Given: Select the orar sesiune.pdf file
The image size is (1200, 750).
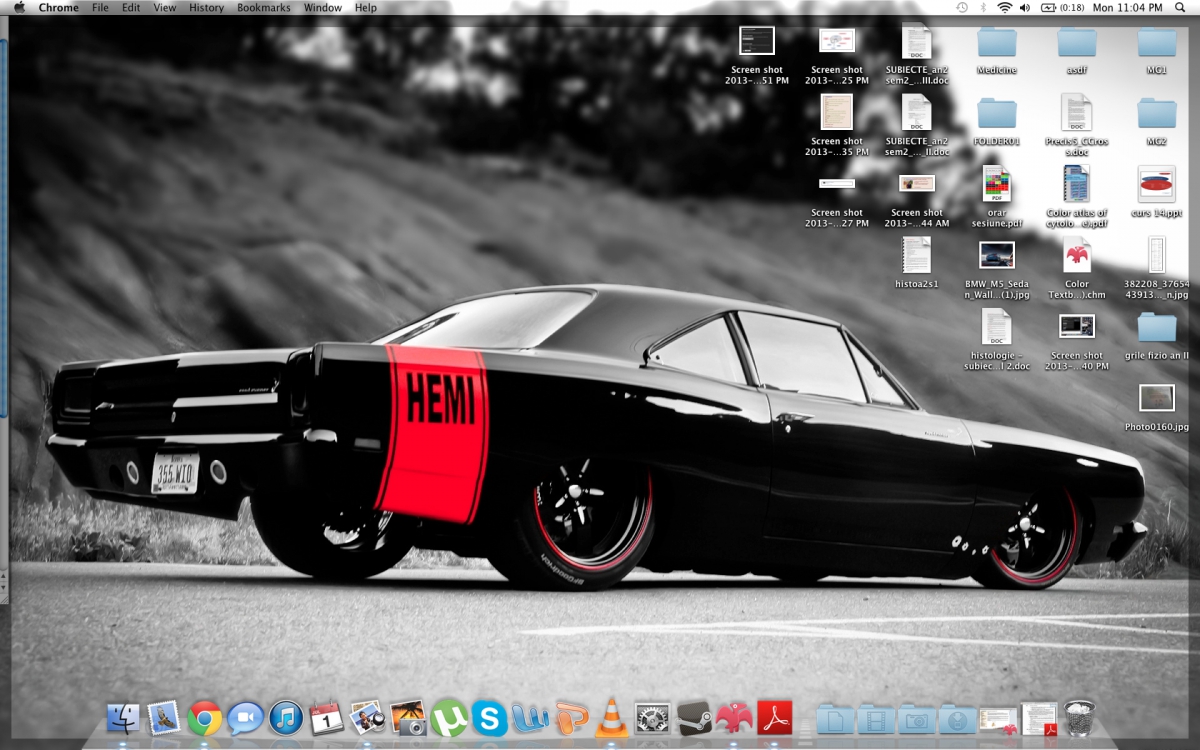Looking at the screenshot, I should point(997,184).
